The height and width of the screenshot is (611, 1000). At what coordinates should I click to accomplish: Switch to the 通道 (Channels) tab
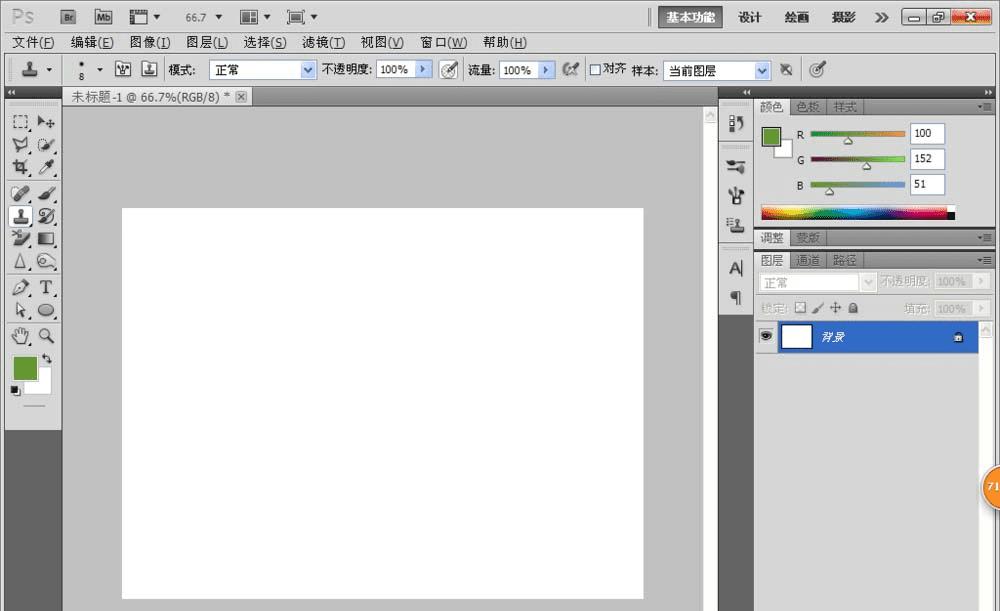(808, 260)
